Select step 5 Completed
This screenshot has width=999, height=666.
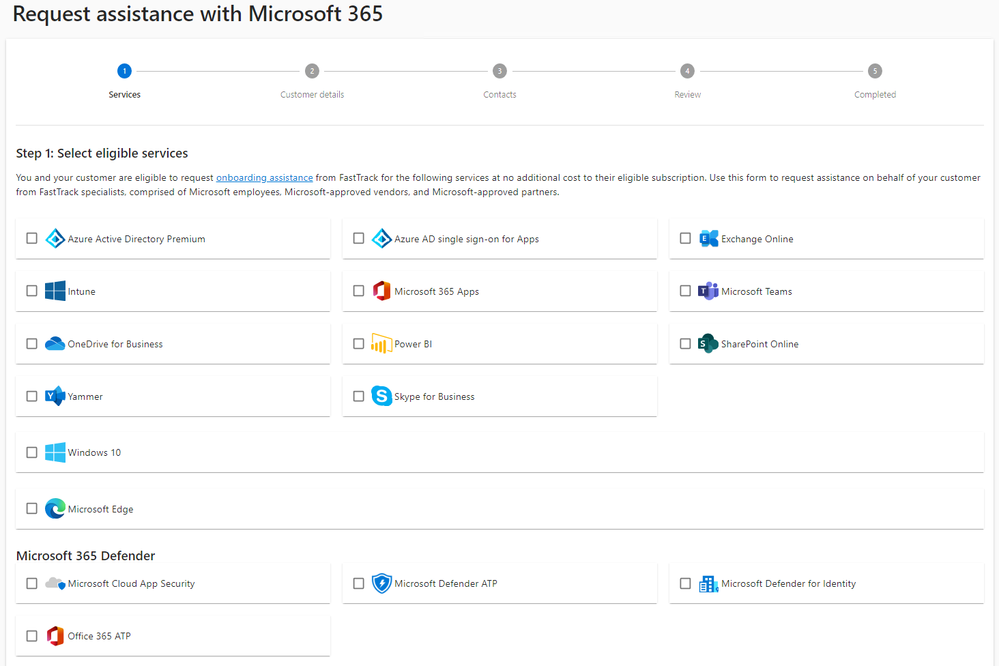tap(875, 71)
